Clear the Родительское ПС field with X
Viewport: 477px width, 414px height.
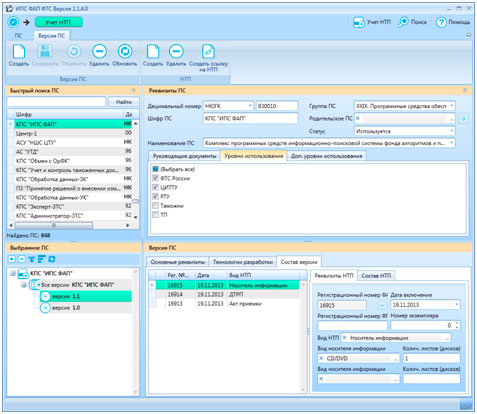[358, 118]
